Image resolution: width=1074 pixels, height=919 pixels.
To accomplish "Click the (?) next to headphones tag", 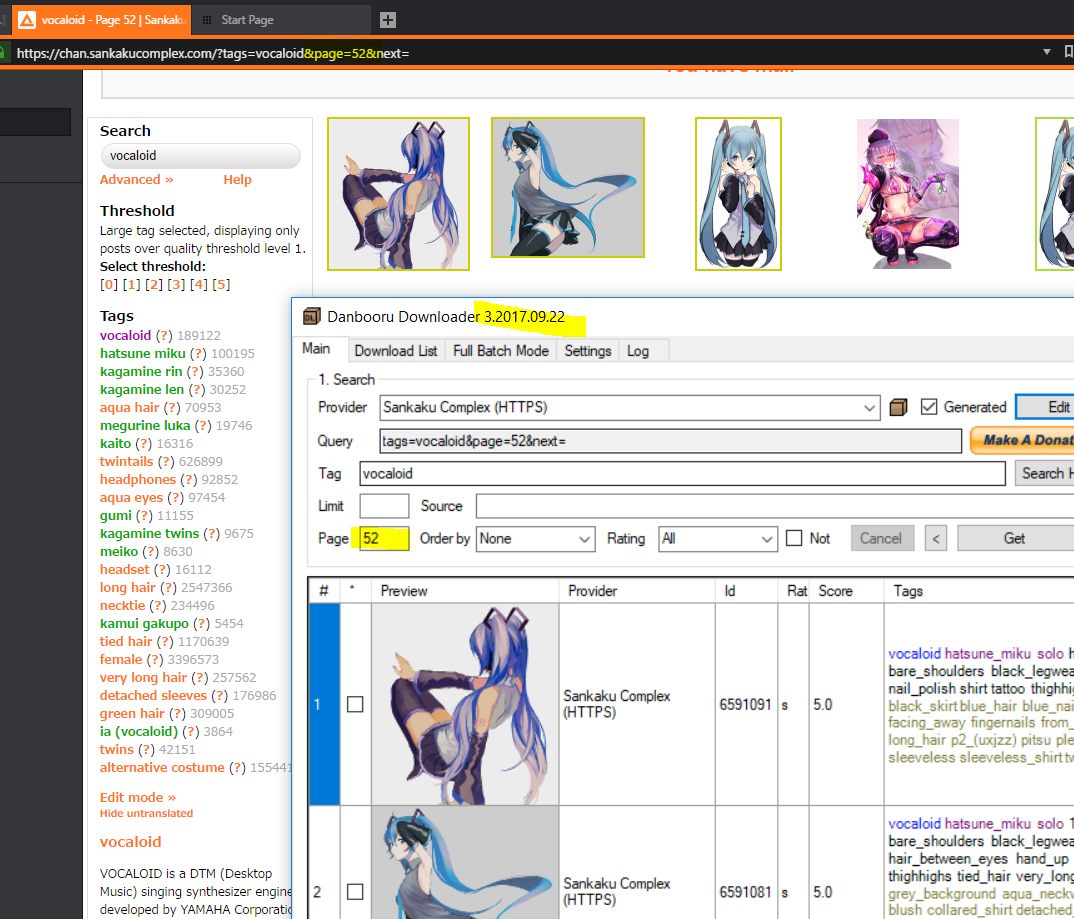I will tap(189, 479).
